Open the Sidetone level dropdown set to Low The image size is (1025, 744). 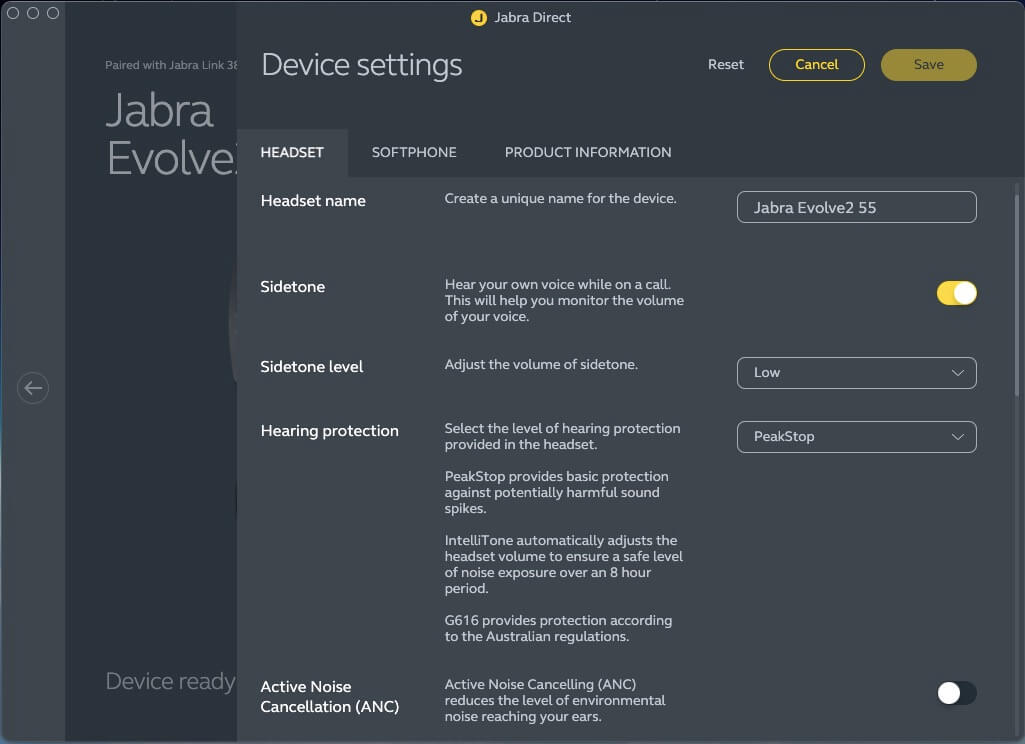click(x=855, y=373)
